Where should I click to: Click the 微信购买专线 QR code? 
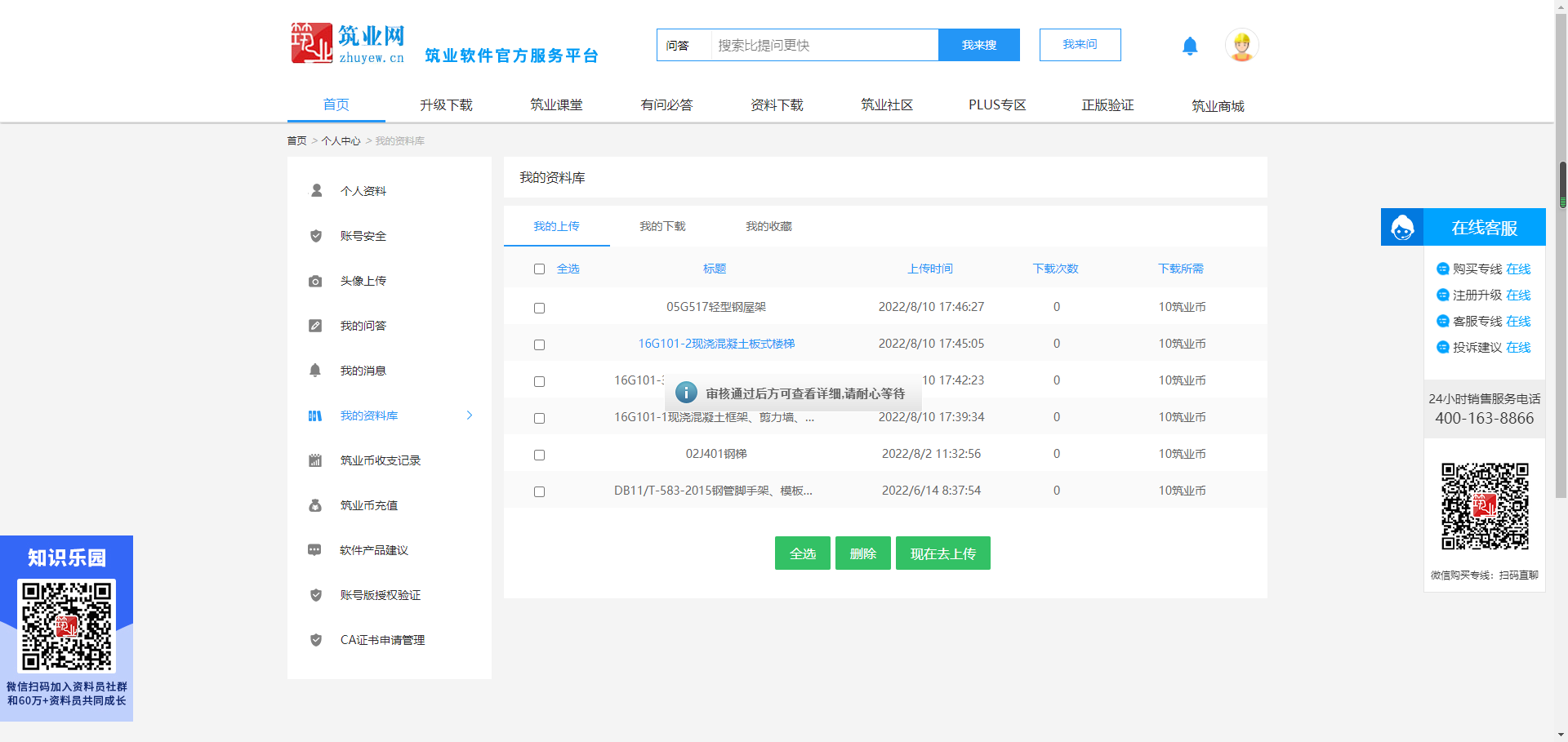tap(1485, 506)
